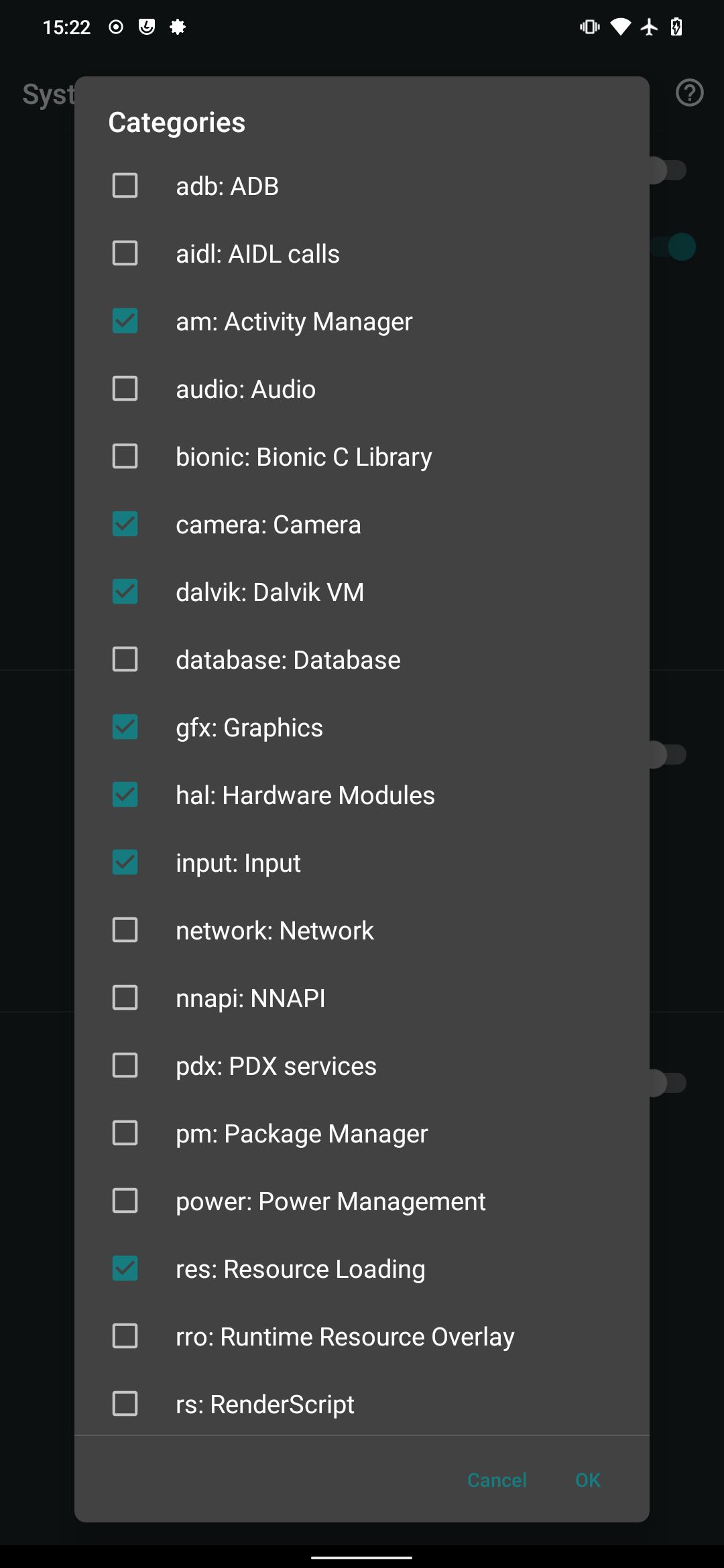Enable the adb: ADB category
The image size is (724, 1568).
[x=125, y=186]
